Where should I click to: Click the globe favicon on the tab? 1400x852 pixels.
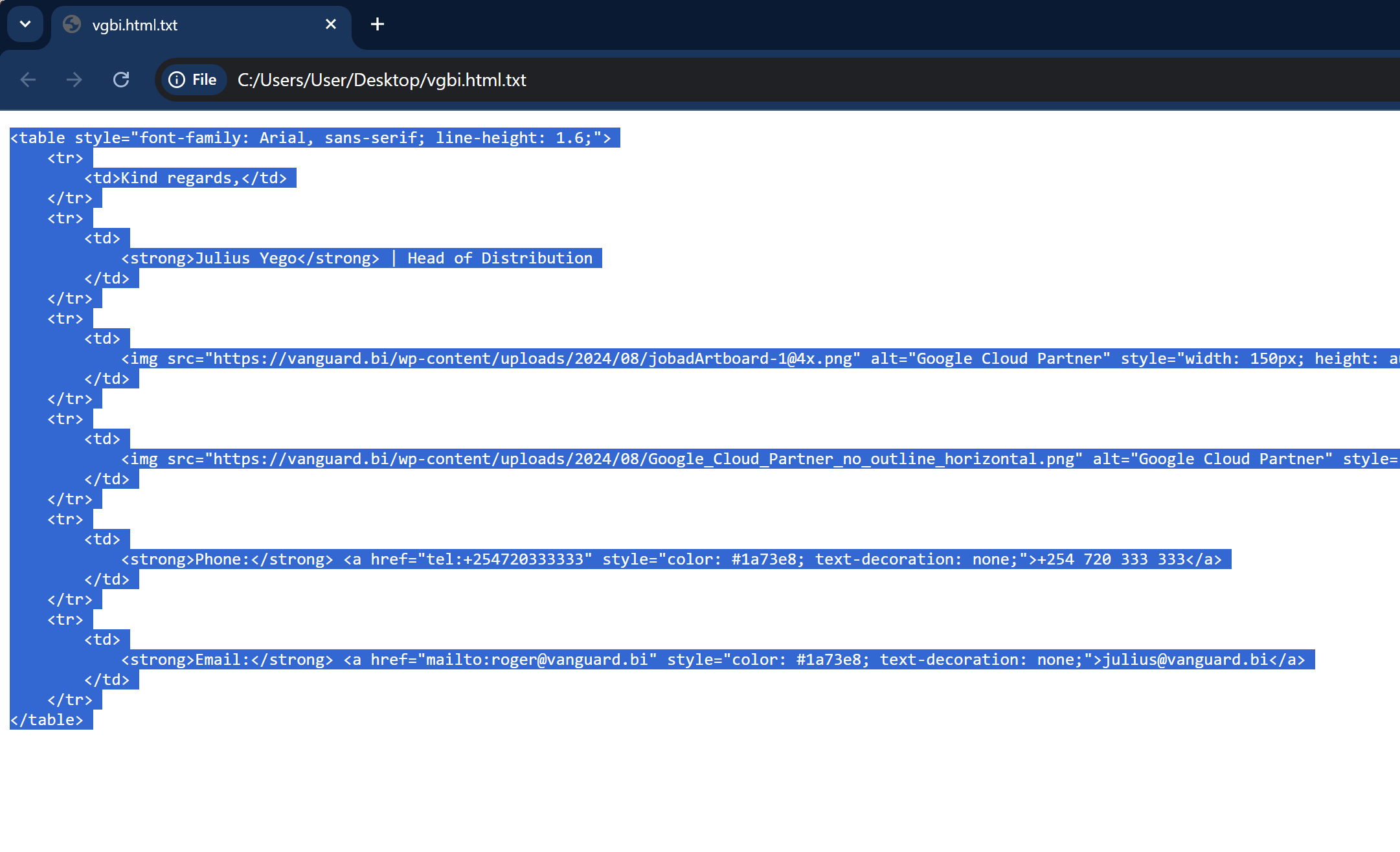click(x=72, y=25)
